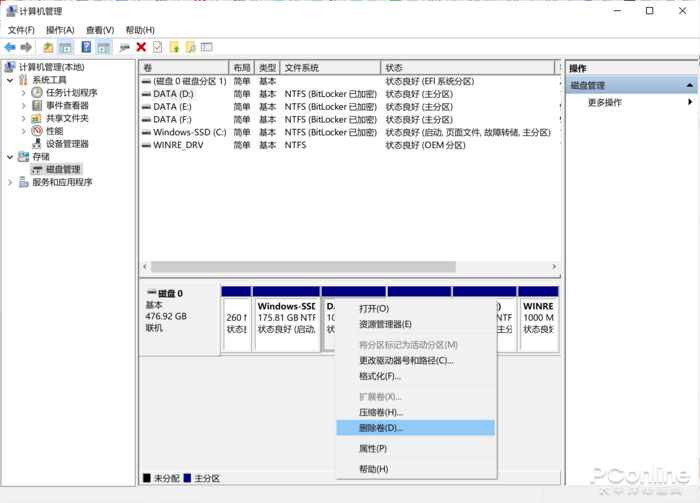Select the 磁盘 0 磁盘分区 1 volume row

point(350,81)
